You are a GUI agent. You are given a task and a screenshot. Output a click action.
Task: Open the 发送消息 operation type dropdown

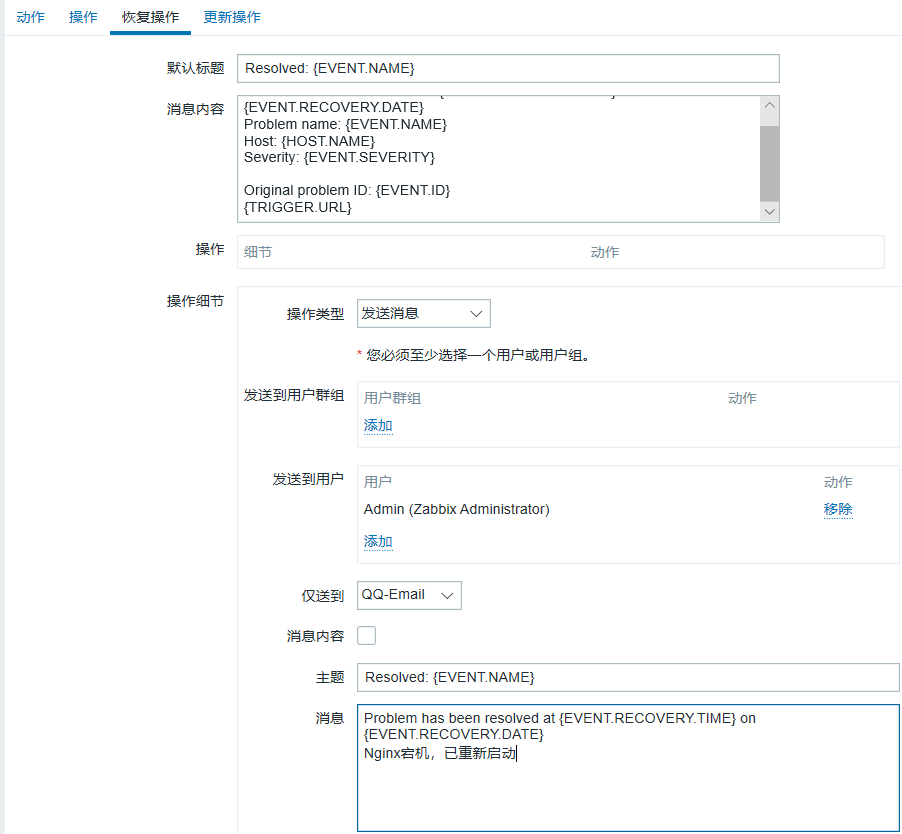click(x=423, y=313)
